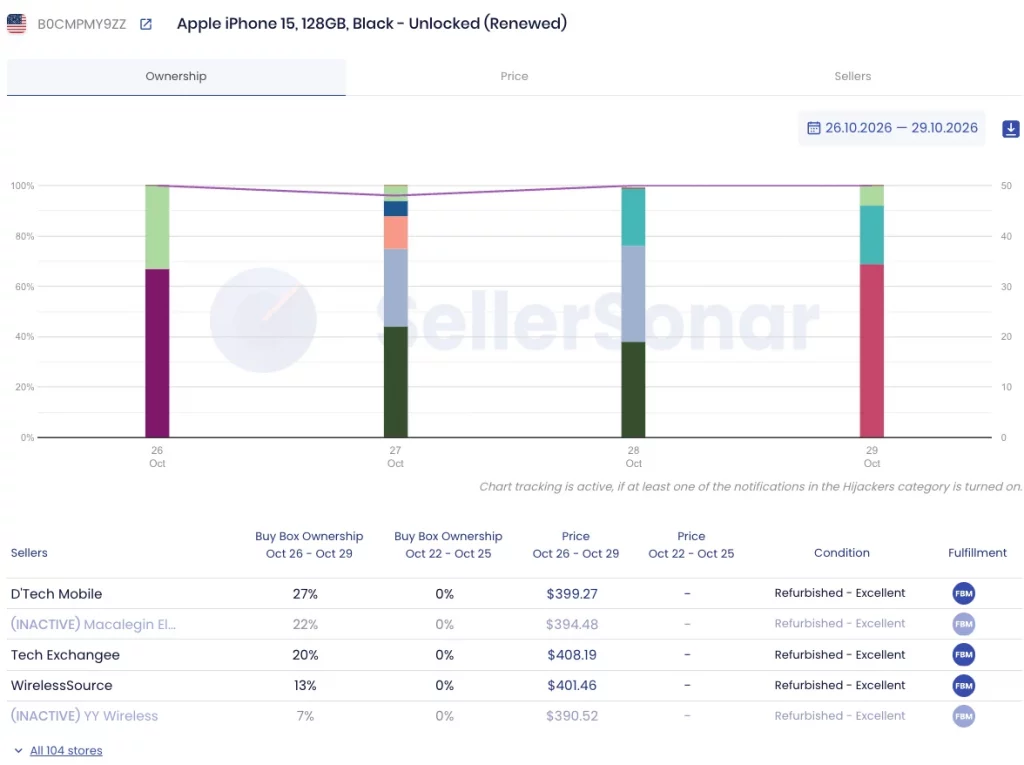Click the 7% ownership value for YY Wireless

coord(305,716)
